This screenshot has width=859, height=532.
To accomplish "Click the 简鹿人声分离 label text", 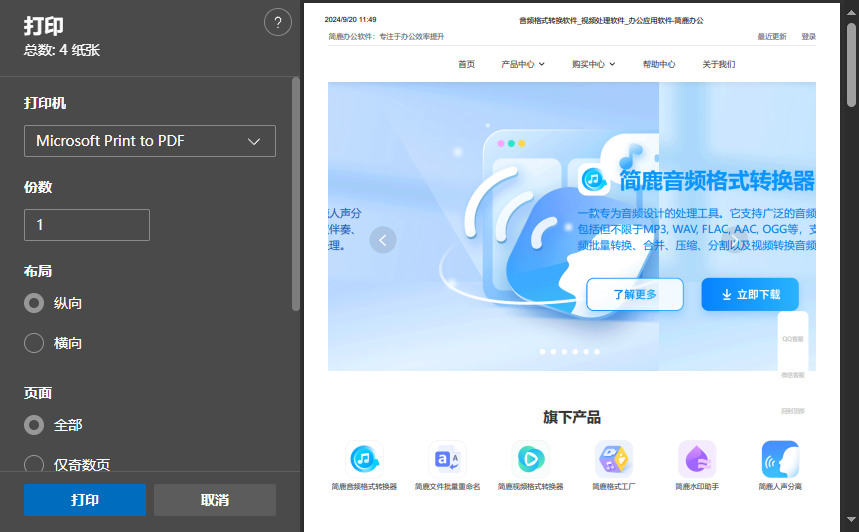I will coord(780,487).
